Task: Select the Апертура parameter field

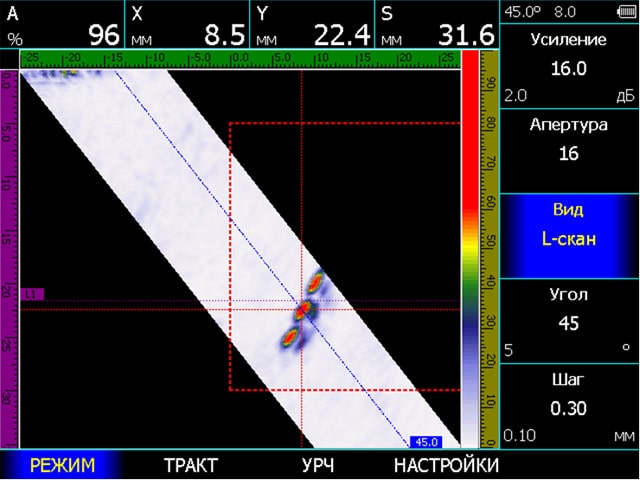Action: coord(569,139)
